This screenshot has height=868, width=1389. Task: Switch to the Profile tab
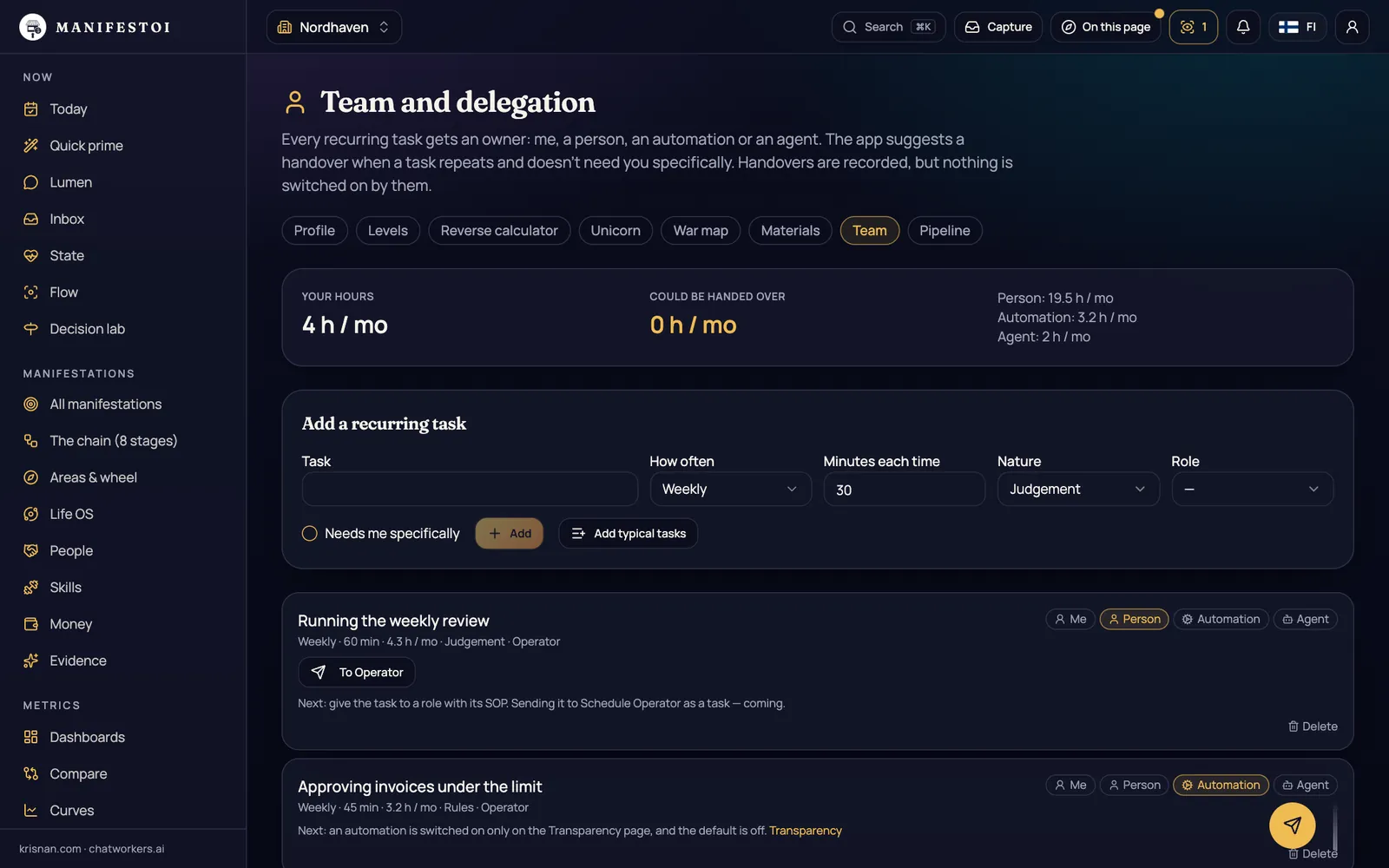click(314, 231)
